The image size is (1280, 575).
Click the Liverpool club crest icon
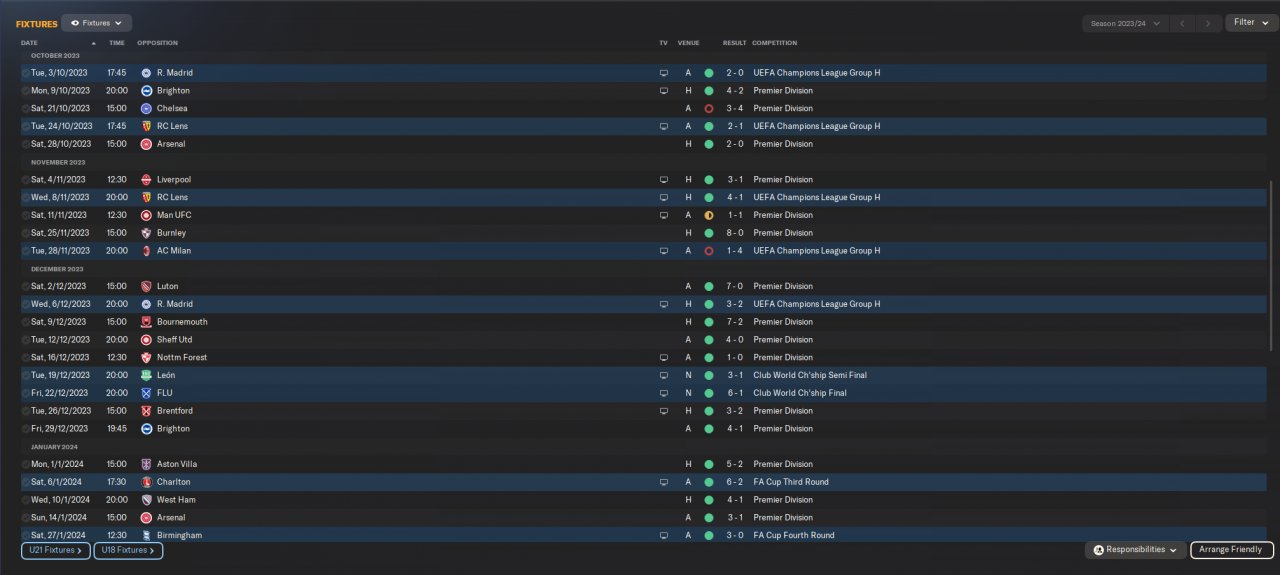[x=146, y=180]
